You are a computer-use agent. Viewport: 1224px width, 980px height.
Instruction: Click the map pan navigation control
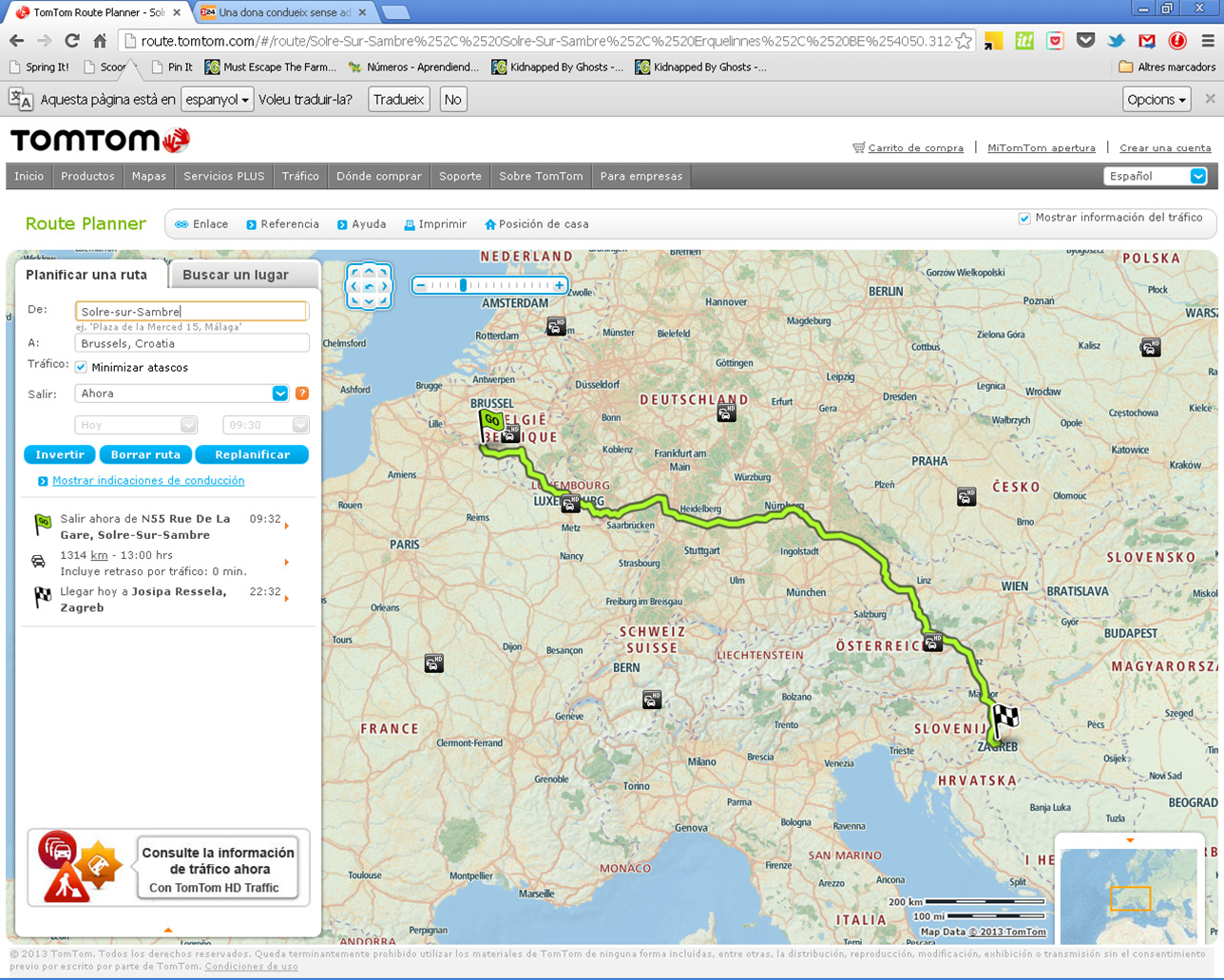pos(370,285)
